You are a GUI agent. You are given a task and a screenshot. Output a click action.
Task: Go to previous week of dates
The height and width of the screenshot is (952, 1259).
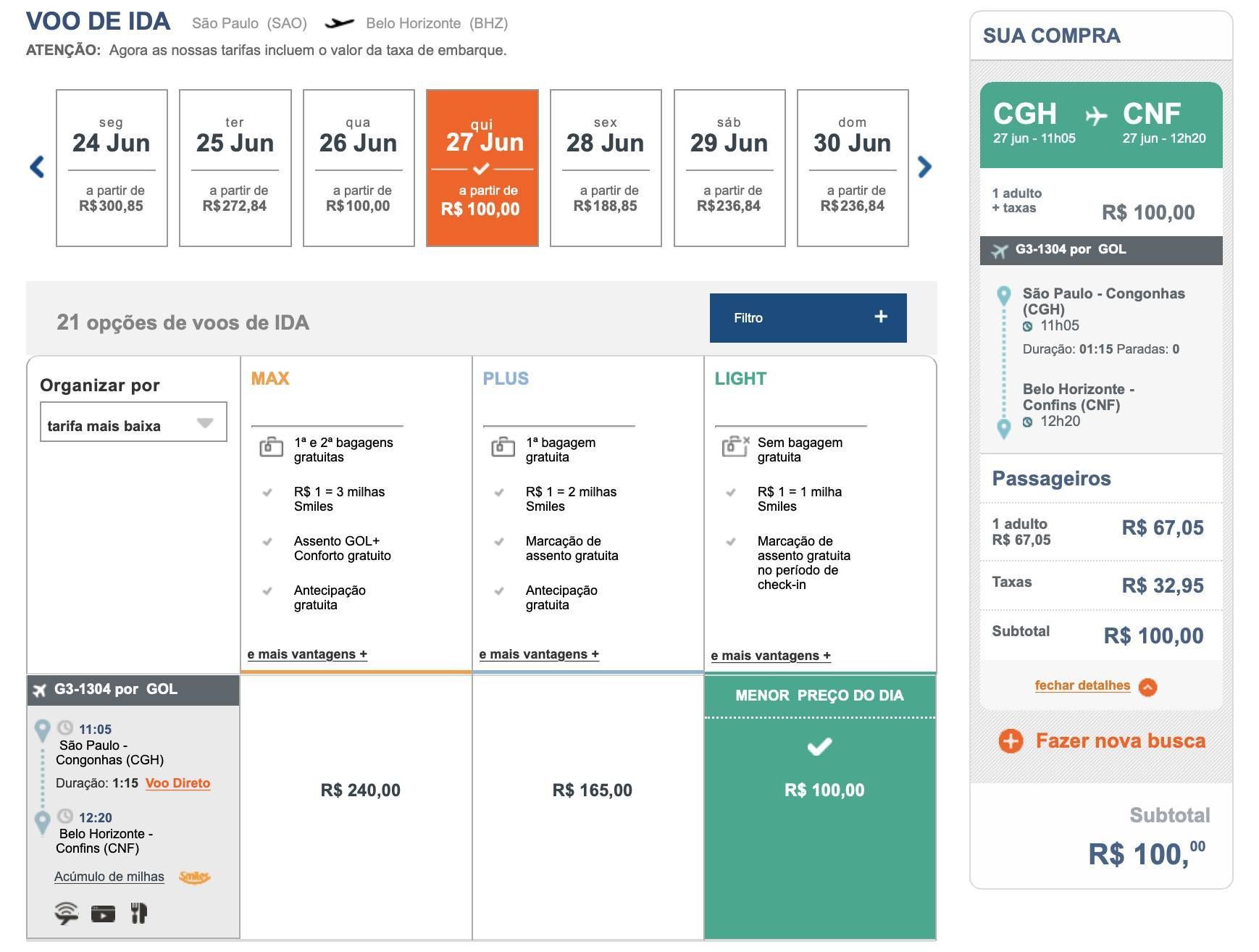[37, 167]
